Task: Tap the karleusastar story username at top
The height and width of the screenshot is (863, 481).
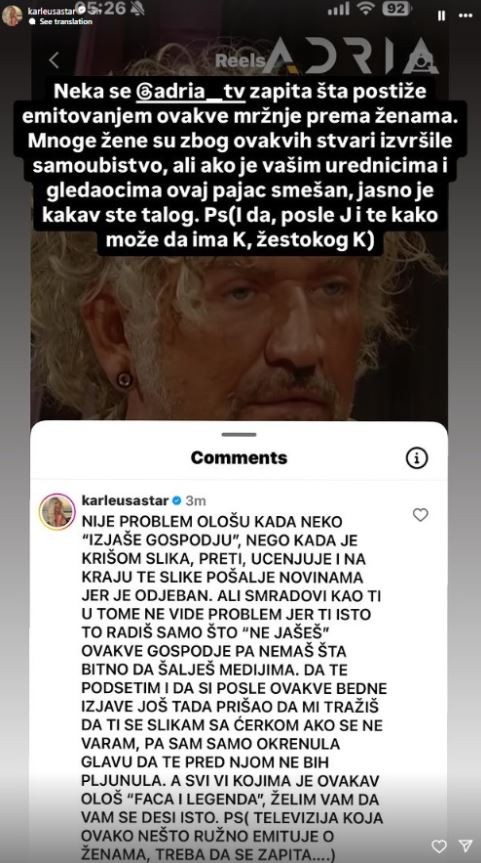Action: coord(51,11)
